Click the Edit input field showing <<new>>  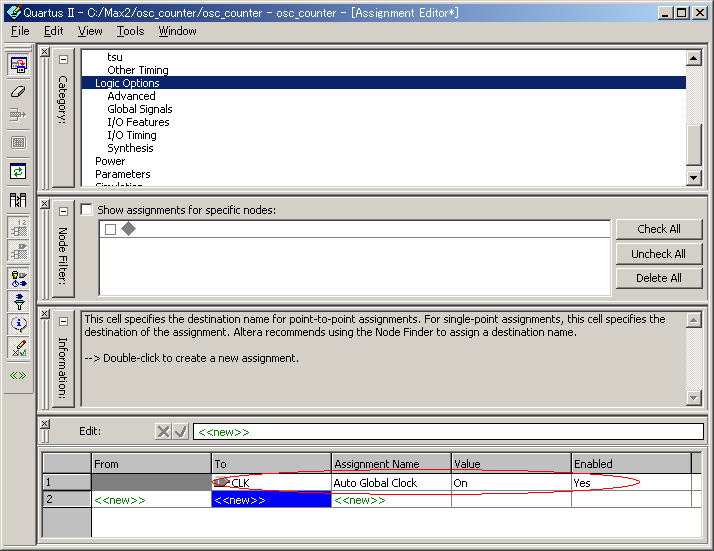(449, 431)
